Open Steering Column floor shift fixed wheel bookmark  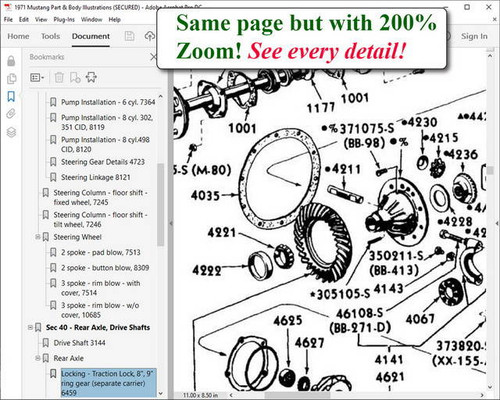point(100,197)
